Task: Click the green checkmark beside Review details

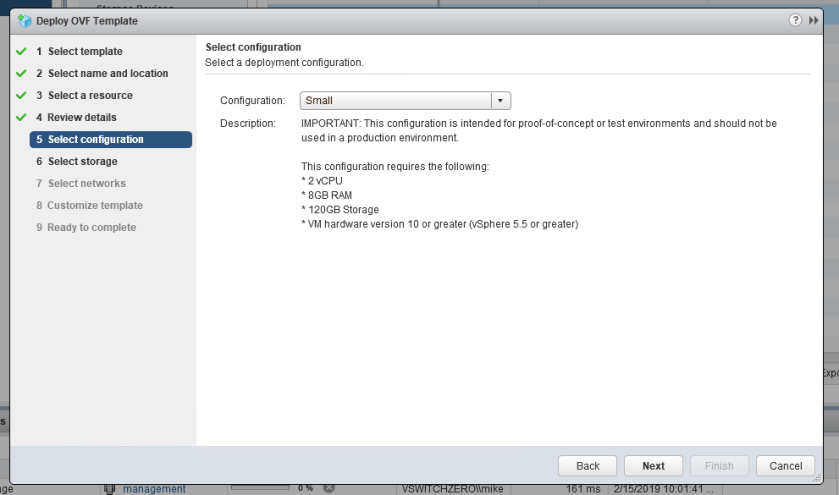Action: (x=21, y=117)
